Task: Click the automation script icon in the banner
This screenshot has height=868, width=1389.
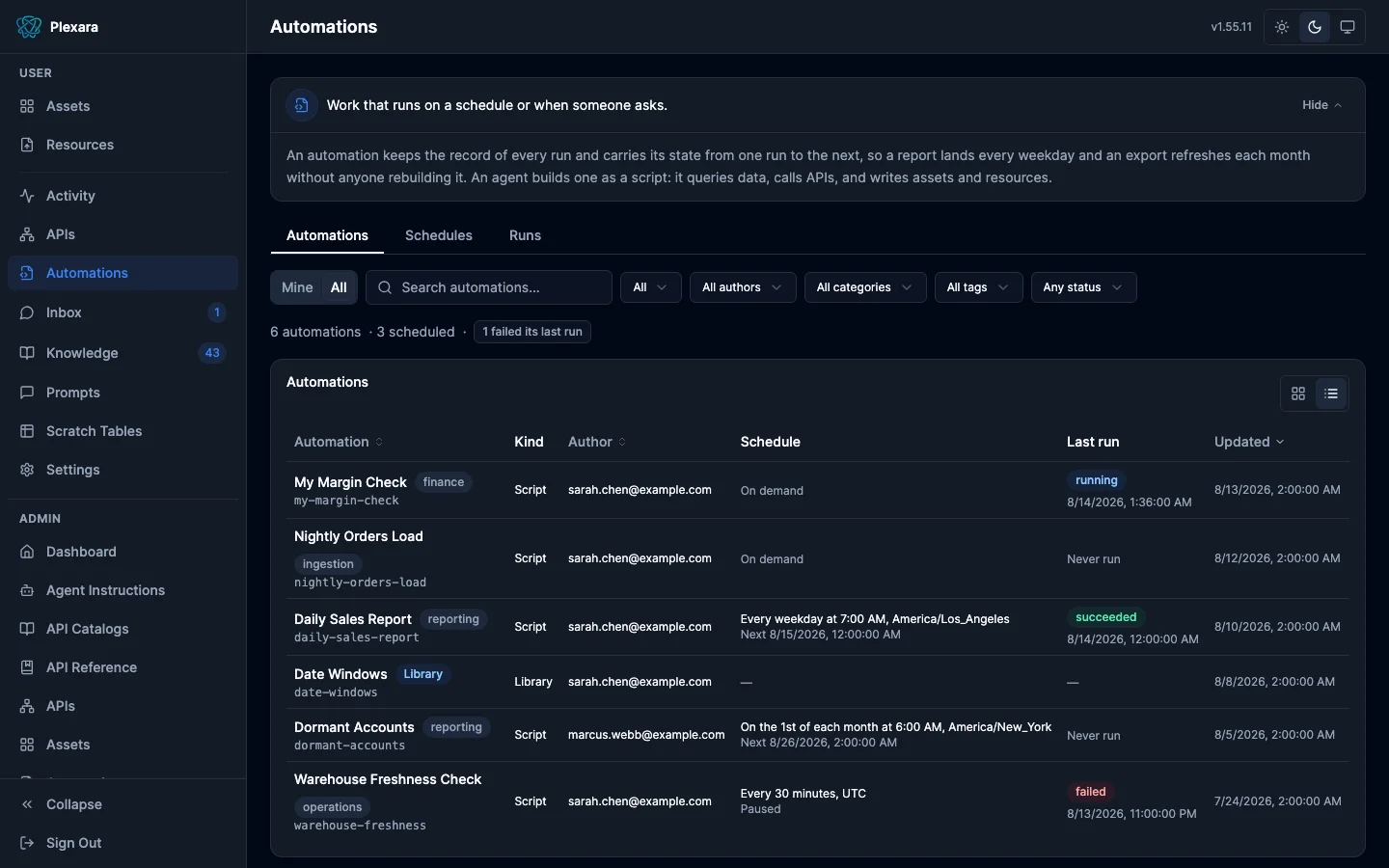Action: [302, 105]
